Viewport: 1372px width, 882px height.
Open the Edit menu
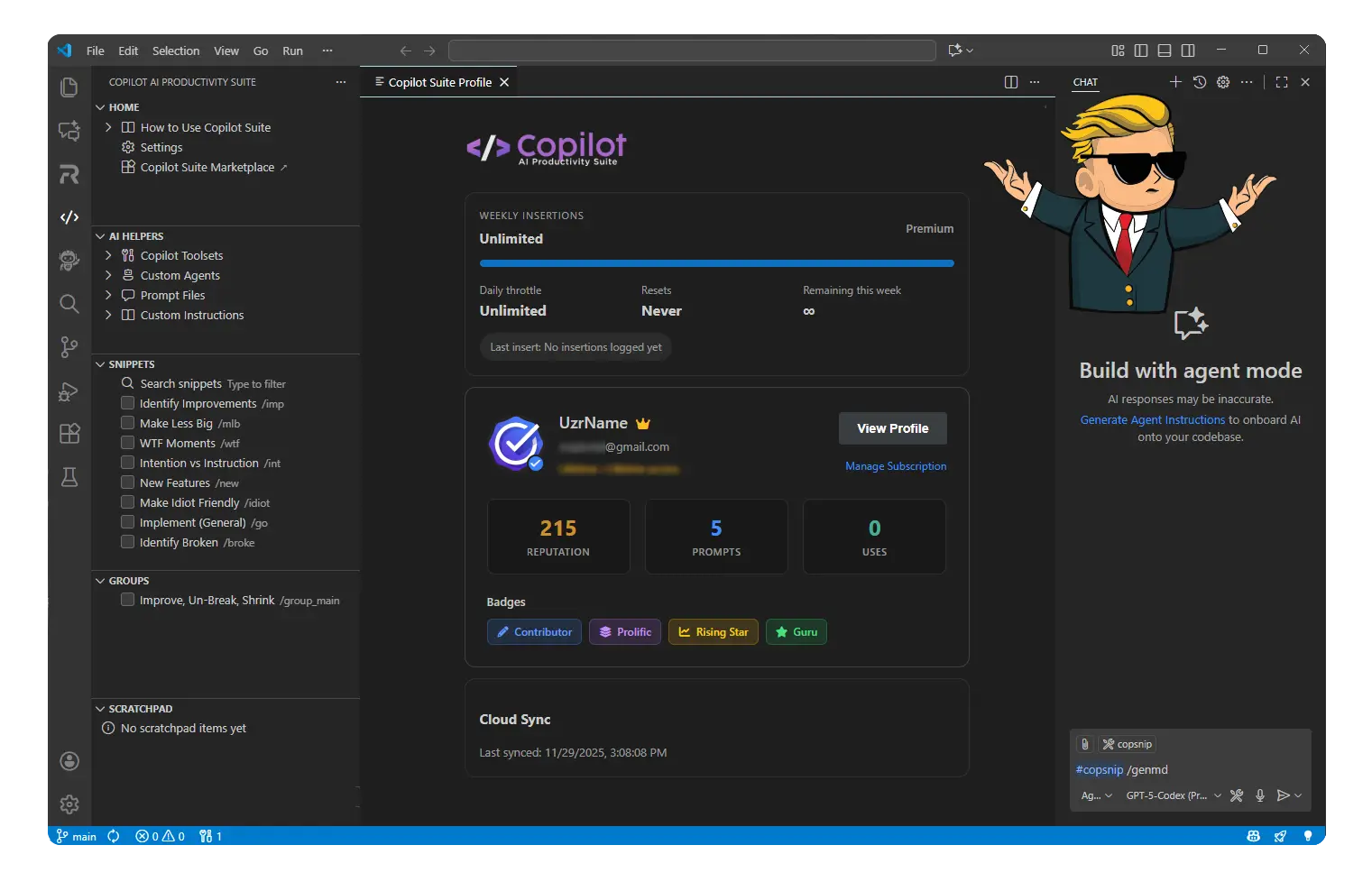click(x=128, y=51)
